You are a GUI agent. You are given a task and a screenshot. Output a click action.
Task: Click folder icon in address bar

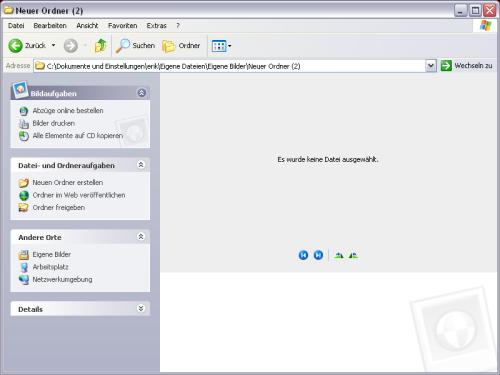[40, 66]
